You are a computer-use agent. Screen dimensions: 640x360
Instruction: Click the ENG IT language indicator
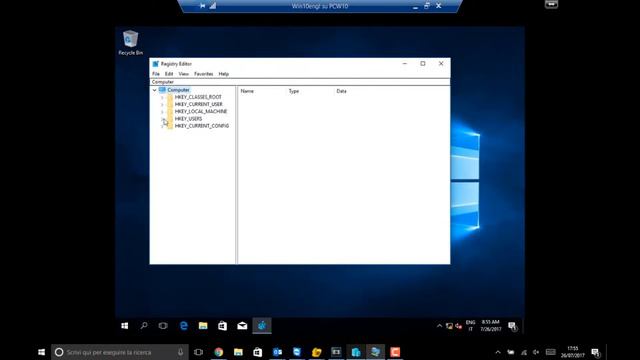pos(470,326)
